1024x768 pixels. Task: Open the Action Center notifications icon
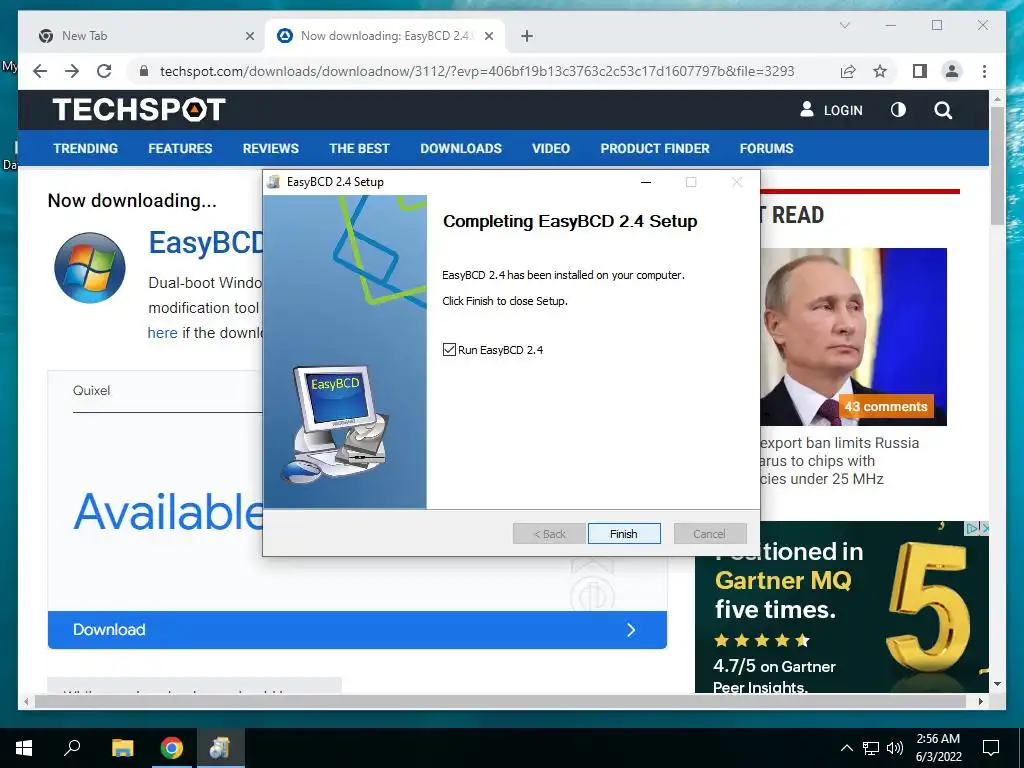point(991,748)
